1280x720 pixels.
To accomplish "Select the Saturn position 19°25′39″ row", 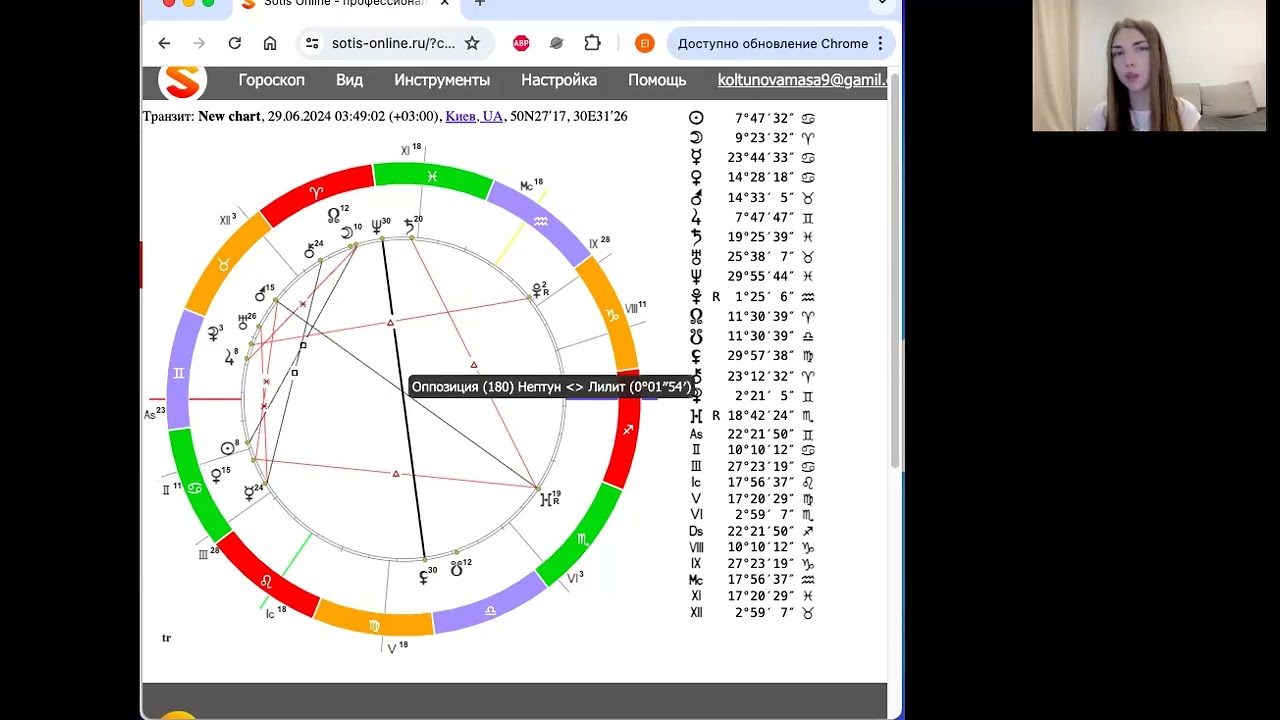I will point(752,237).
